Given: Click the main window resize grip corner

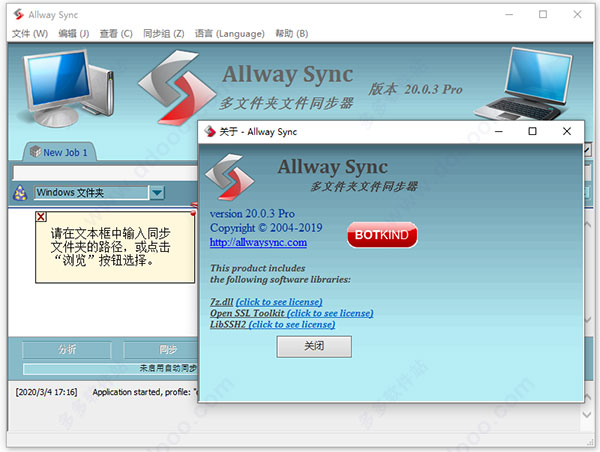Looking at the screenshot, I should pos(590,443).
